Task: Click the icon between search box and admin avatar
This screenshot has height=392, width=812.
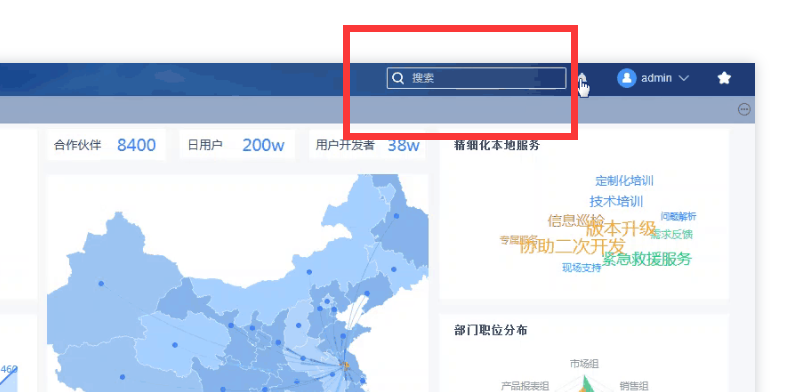Action: point(582,80)
